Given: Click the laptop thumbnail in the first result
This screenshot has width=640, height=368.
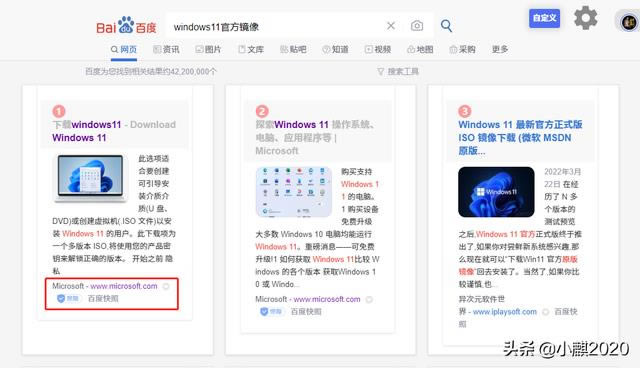Looking at the screenshot, I should [x=90, y=178].
